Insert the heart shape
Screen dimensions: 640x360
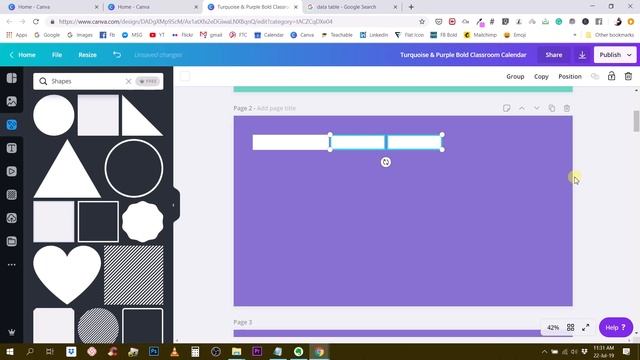coord(67,274)
